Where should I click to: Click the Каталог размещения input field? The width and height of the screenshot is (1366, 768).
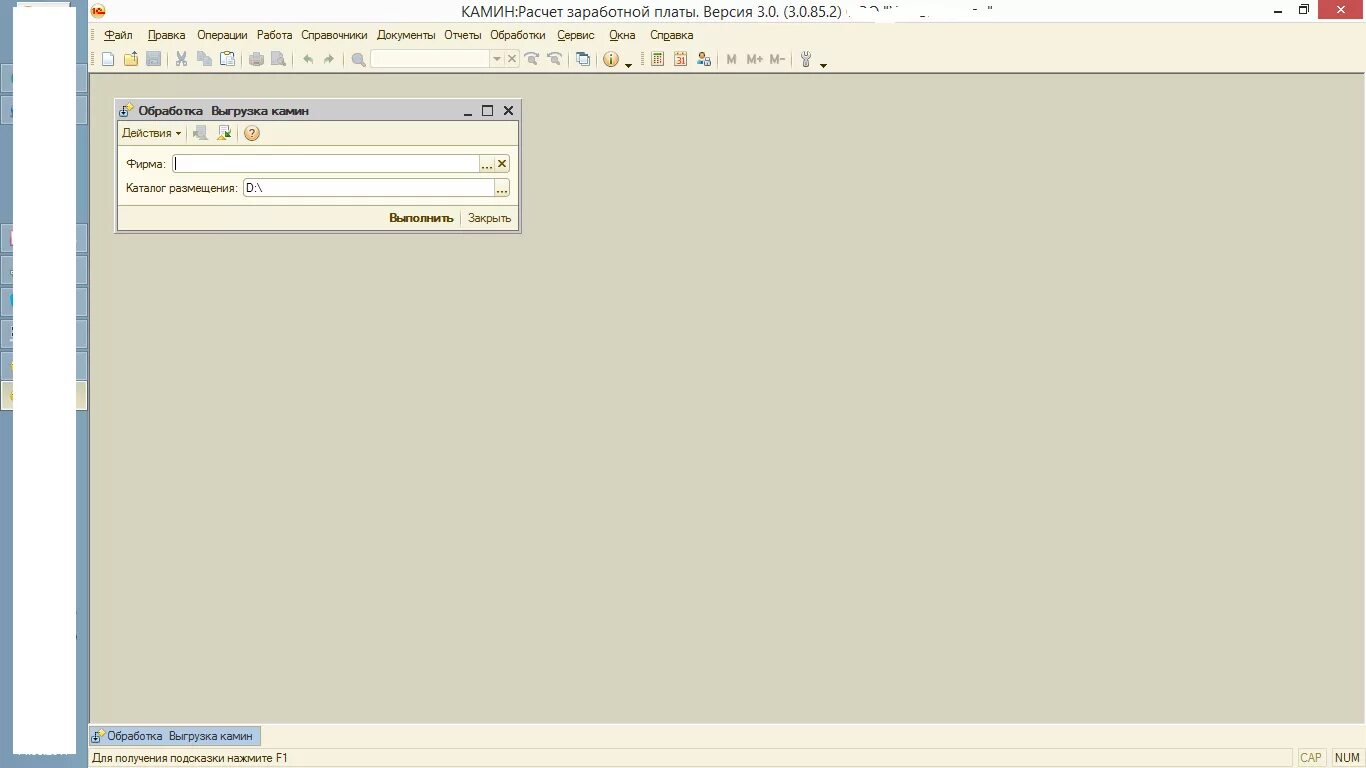coord(369,188)
